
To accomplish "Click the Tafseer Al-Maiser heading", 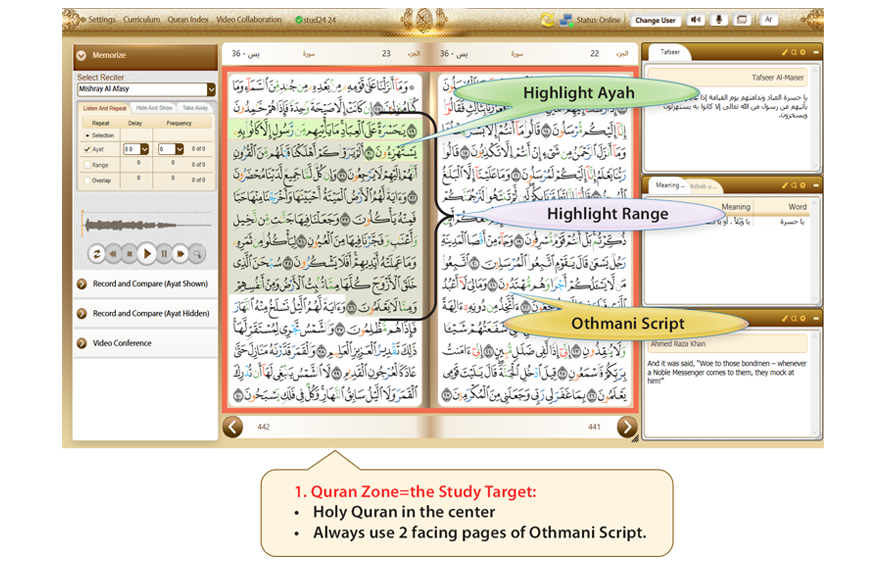I will click(778, 78).
